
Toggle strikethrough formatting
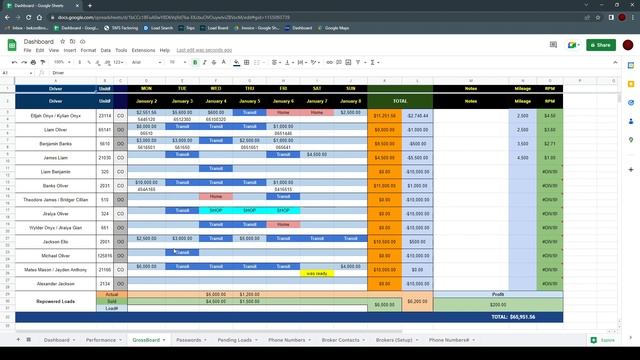click(x=214, y=62)
